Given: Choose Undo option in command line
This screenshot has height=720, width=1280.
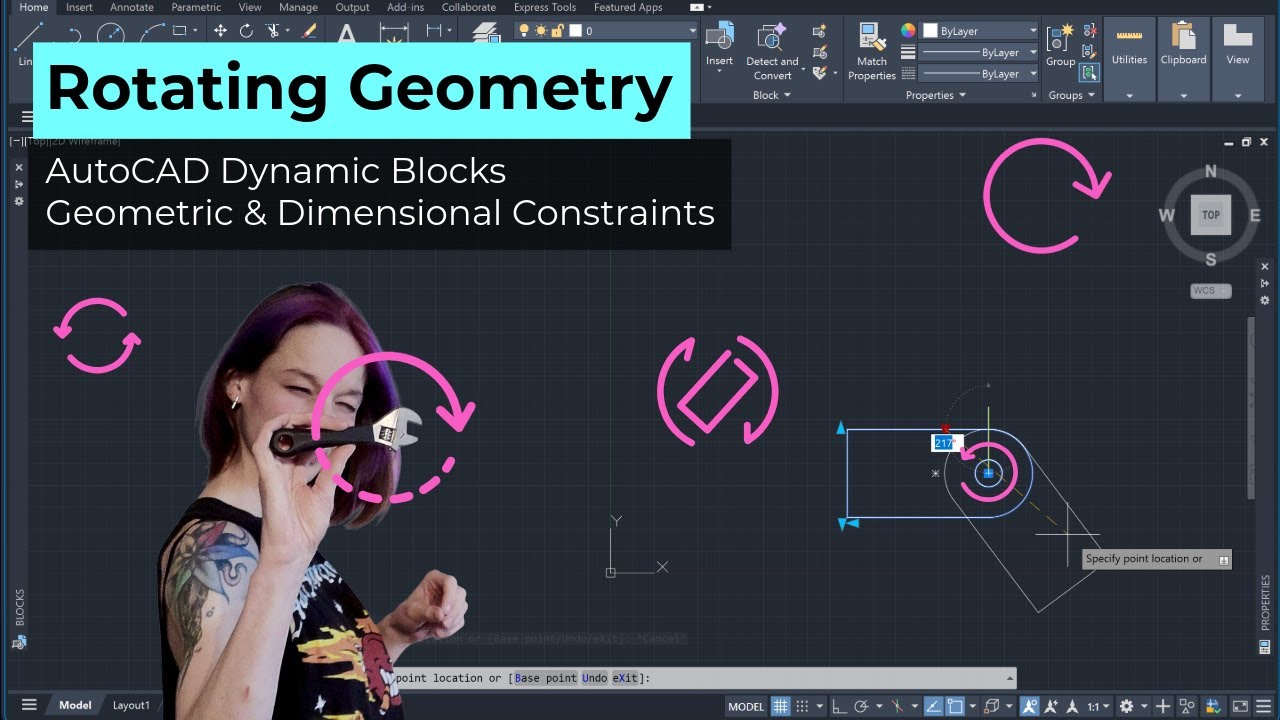Looking at the screenshot, I should (x=594, y=678).
